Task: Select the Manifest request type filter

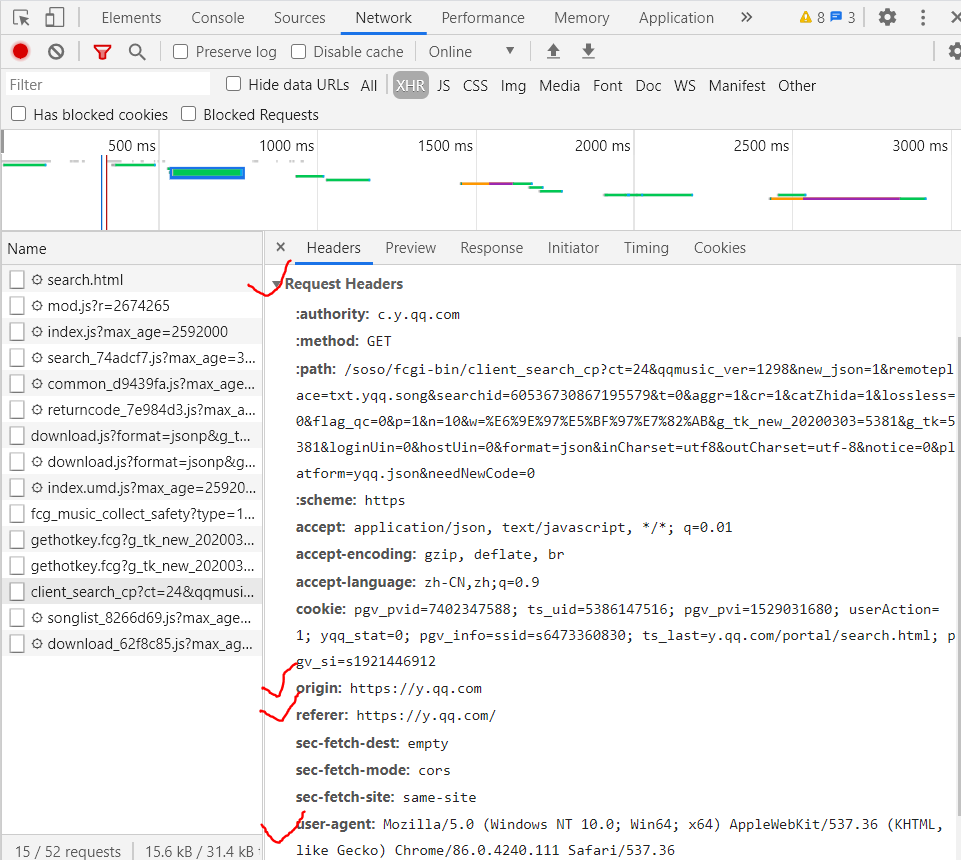Action: pos(737,86)
